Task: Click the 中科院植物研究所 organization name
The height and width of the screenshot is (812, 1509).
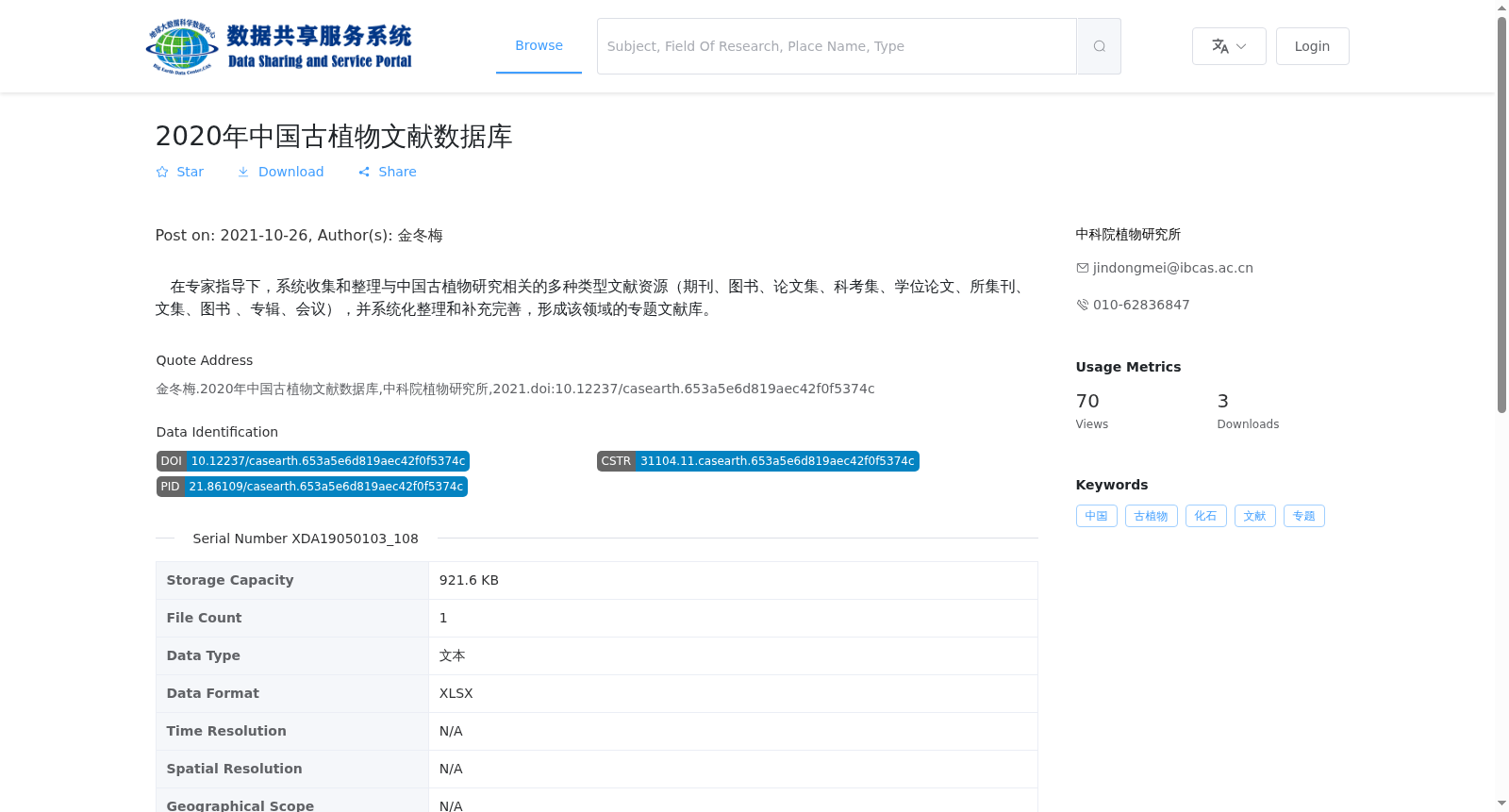Action: pyautogui.click(x=1128, y=234)
